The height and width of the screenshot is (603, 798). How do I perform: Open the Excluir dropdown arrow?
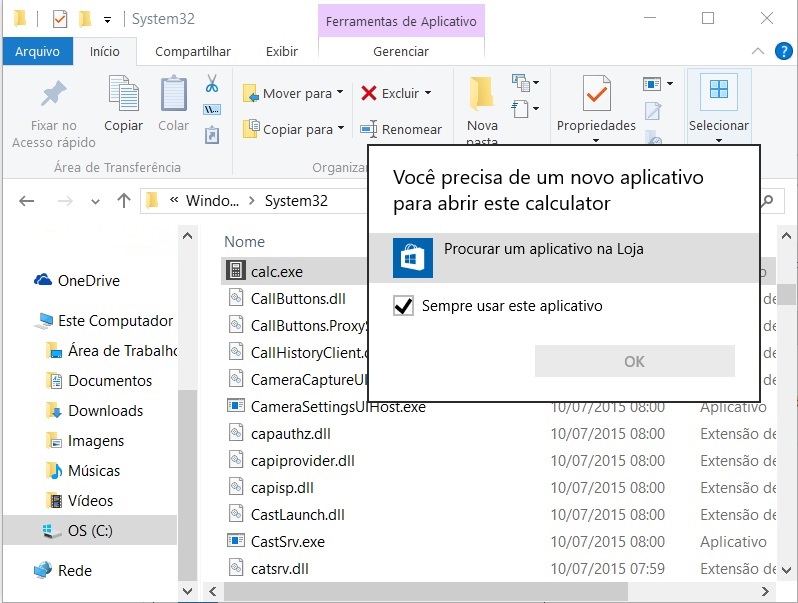(x=428, y=93)
